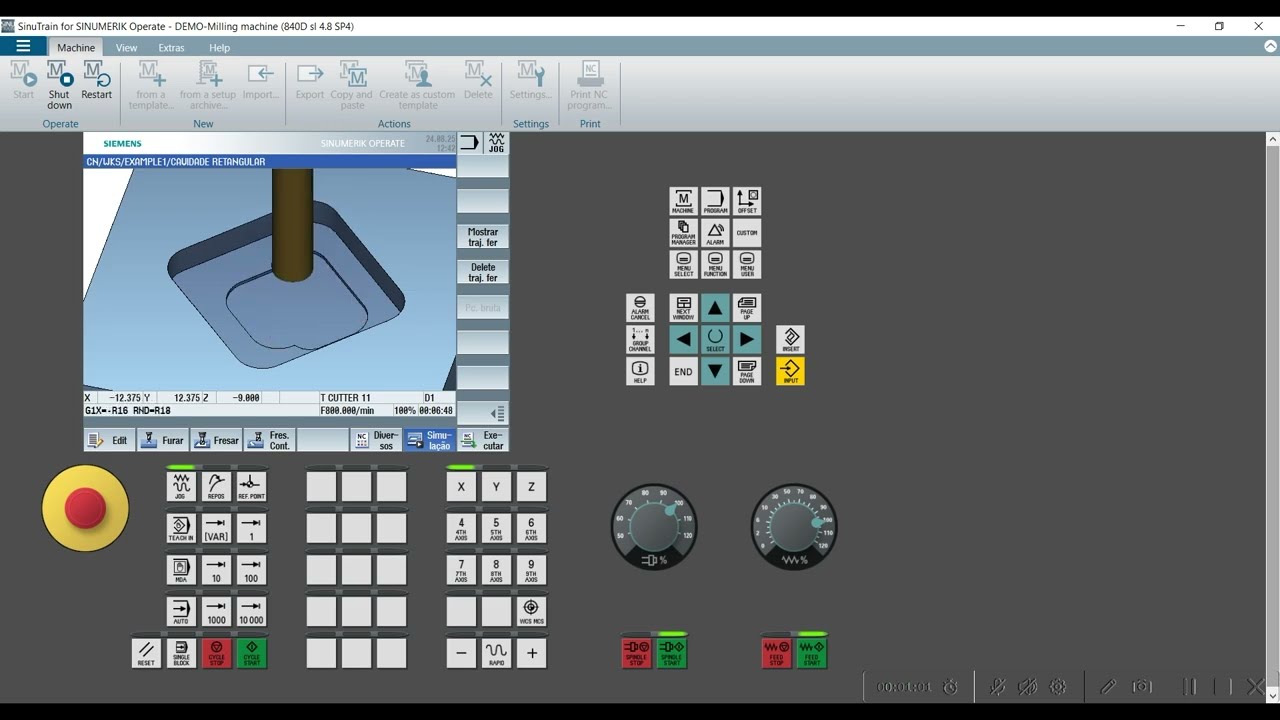Click the INSERT key
Viewport: 1280px width, 720px height.
click(x=790, y=339)
